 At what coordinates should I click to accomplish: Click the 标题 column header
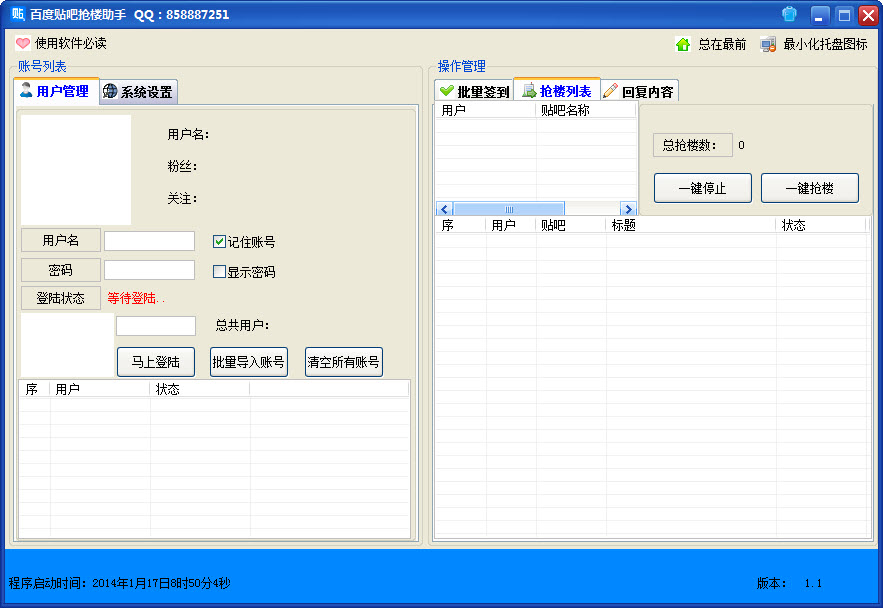pos(690,225)
